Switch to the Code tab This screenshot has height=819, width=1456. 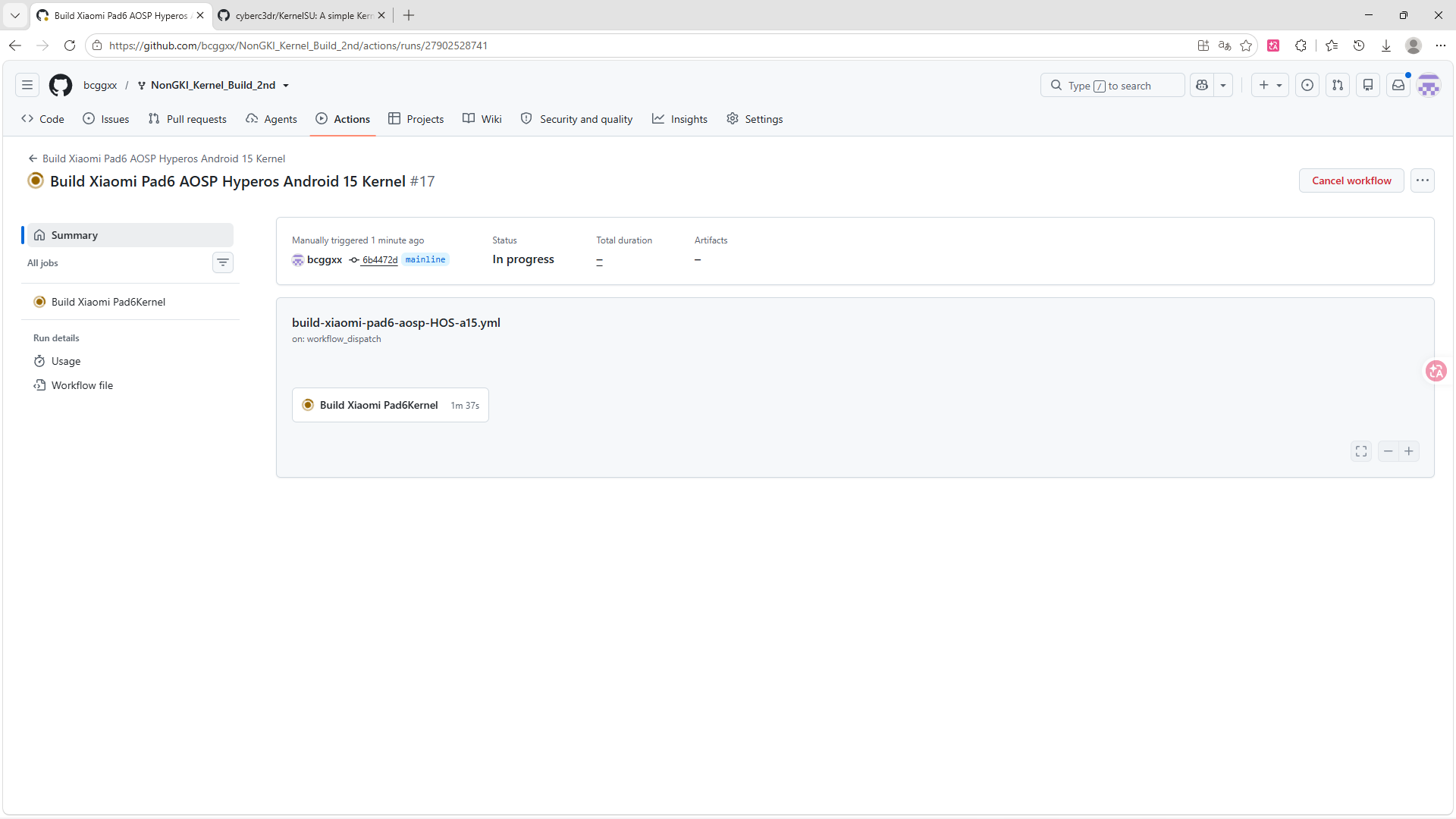point(43,119)
